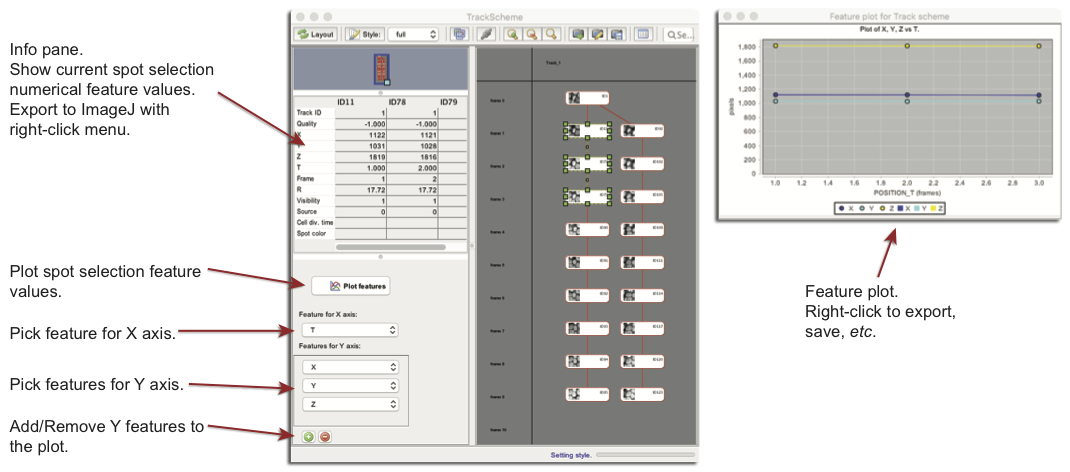Select spot node ID111 in frame 5
The height and width of the screenshot is (472, 1070).
pos(642,262)
